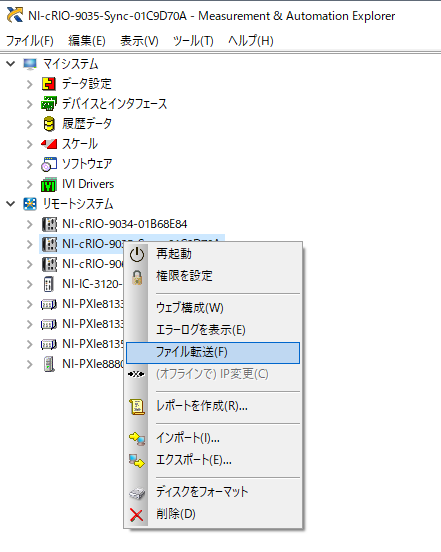Open the ヘルプ(H) menu

(x=251, y=41)
